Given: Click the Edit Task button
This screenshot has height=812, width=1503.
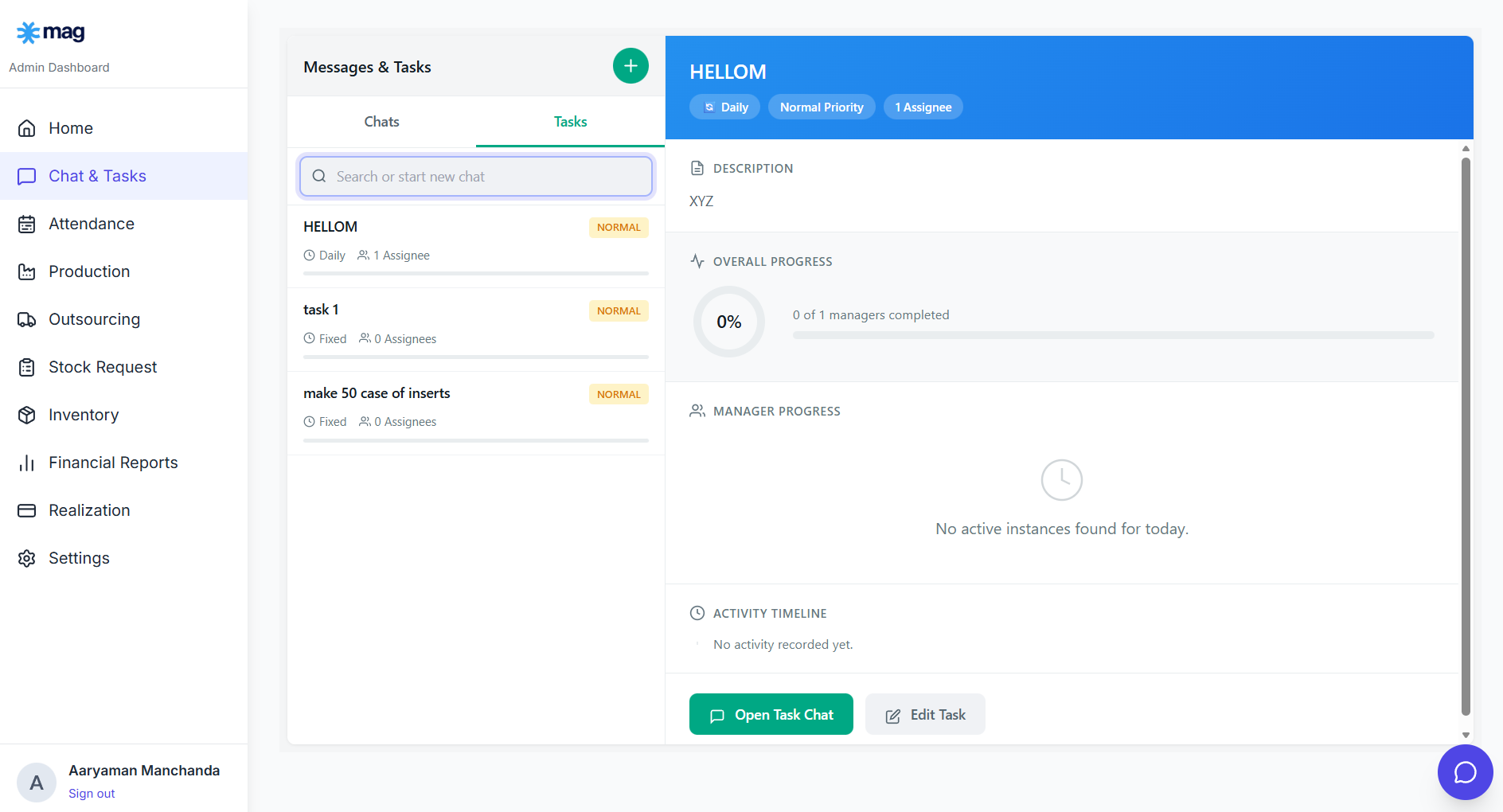Looking at the screenshot, I should pyautogui.click(x=924, y=714).
